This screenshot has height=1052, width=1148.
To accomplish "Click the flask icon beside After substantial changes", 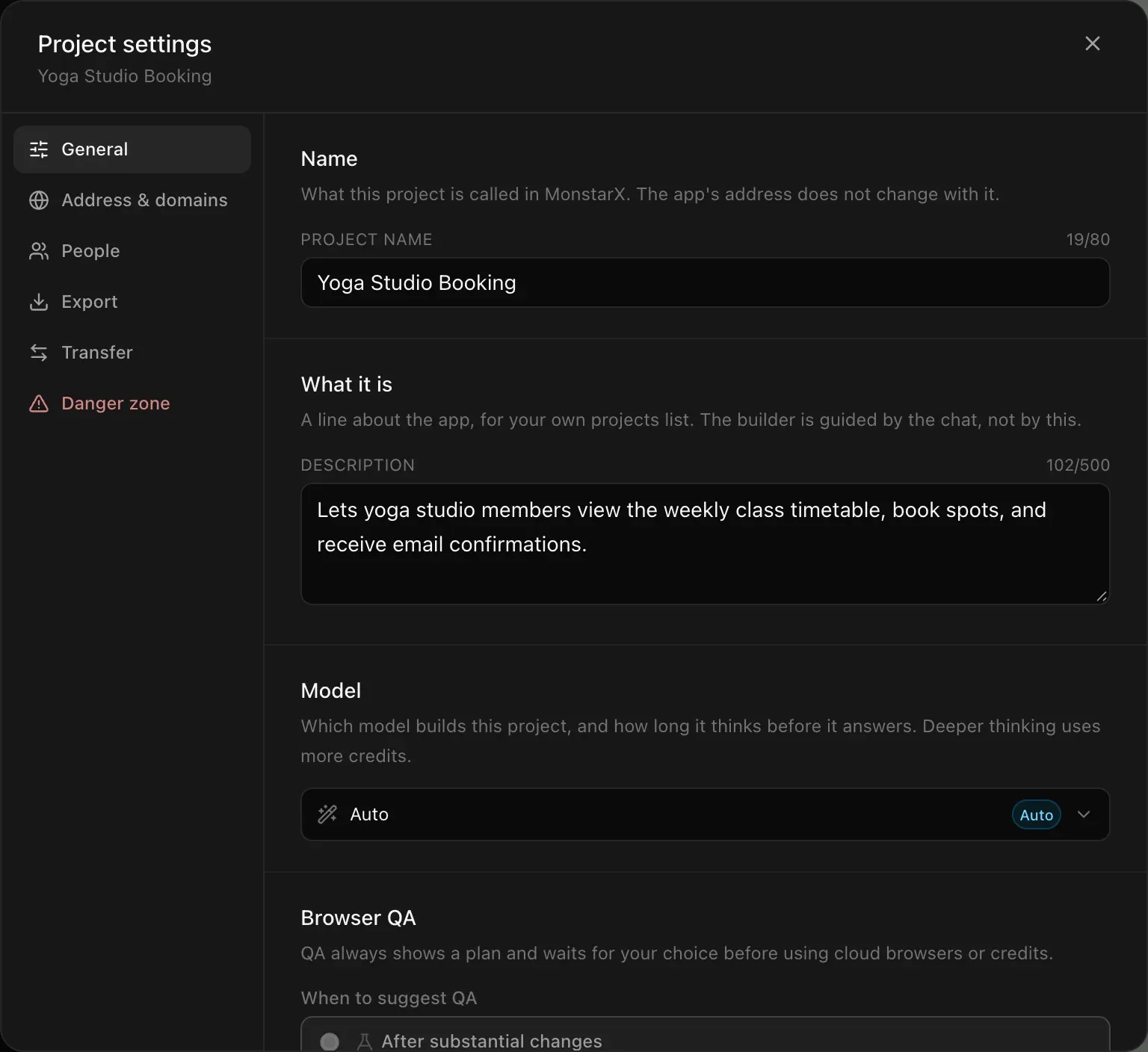I will (365, 1042).
